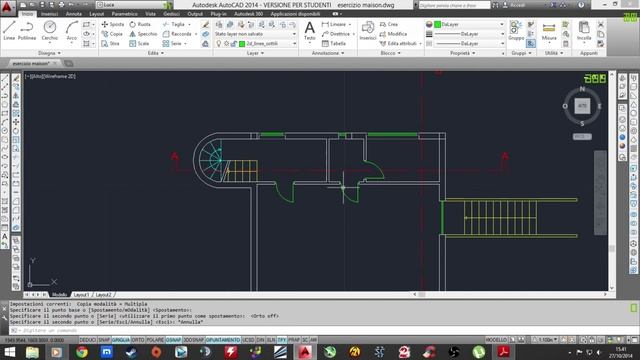Click Modifica block command
640x360 pixels.
pos(393,34)
